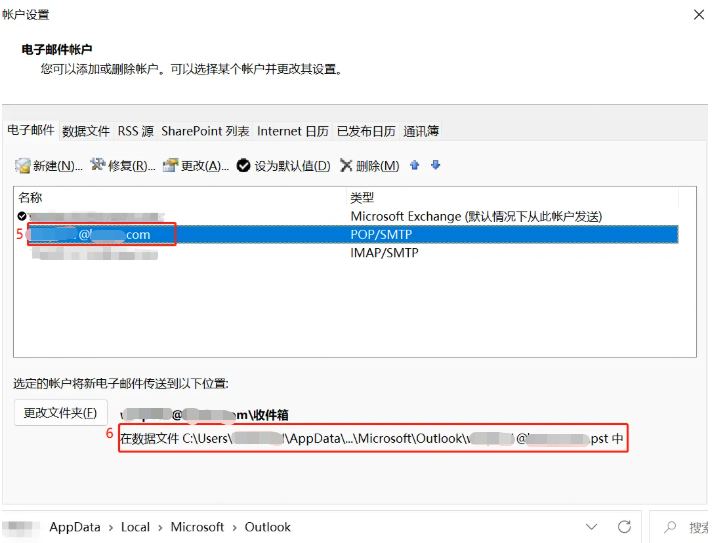718x543 pixels.
Task: Click the default account checkmark icon
Action: [x=22, y=216]
